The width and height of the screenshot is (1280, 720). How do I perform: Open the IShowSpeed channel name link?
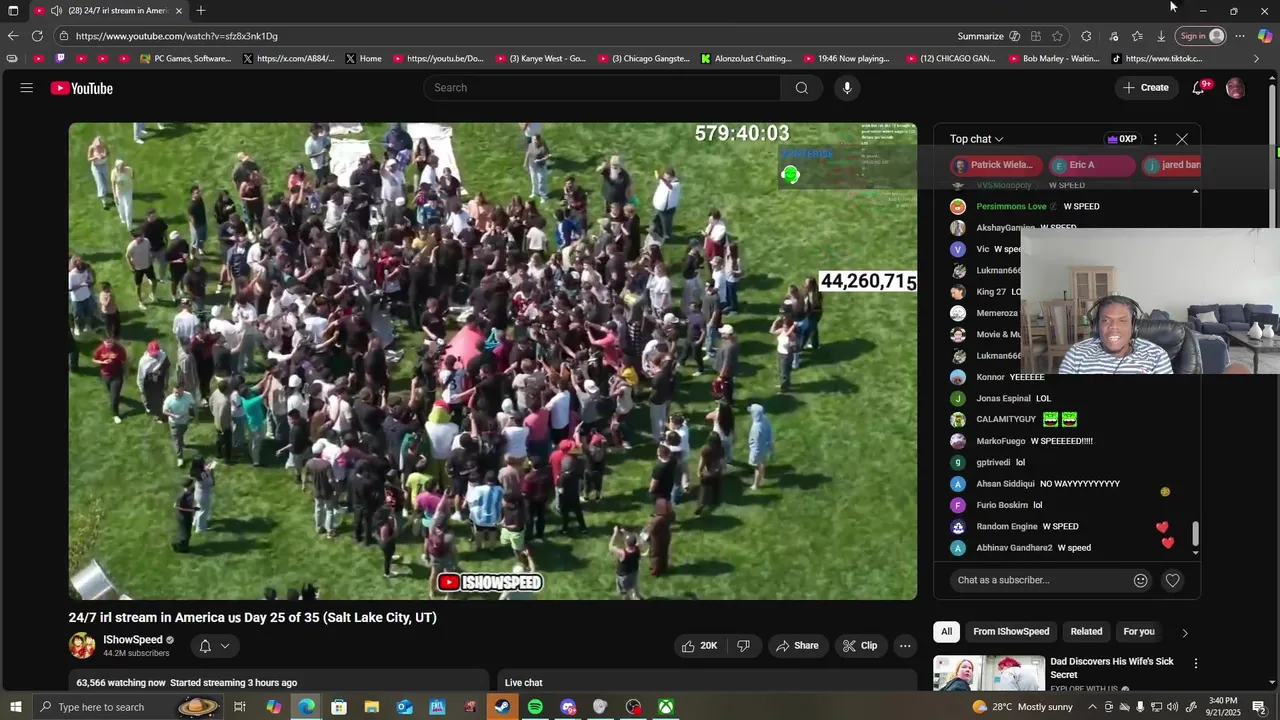point(133,640)
